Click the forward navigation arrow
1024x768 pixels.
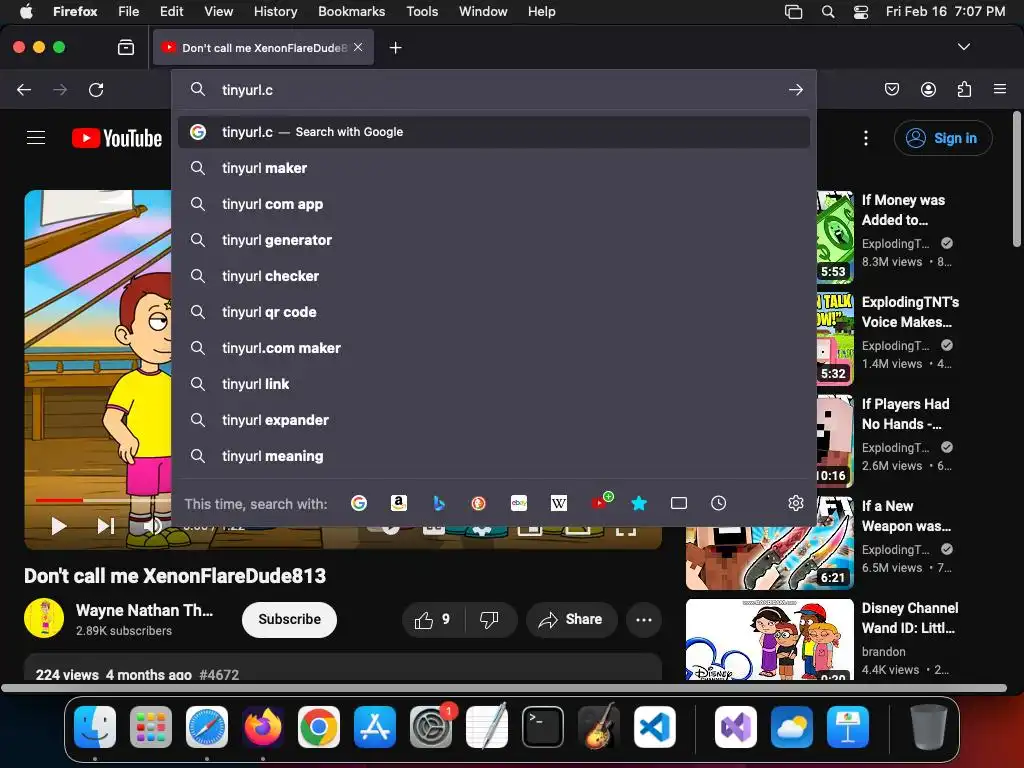tap(60, 89)
